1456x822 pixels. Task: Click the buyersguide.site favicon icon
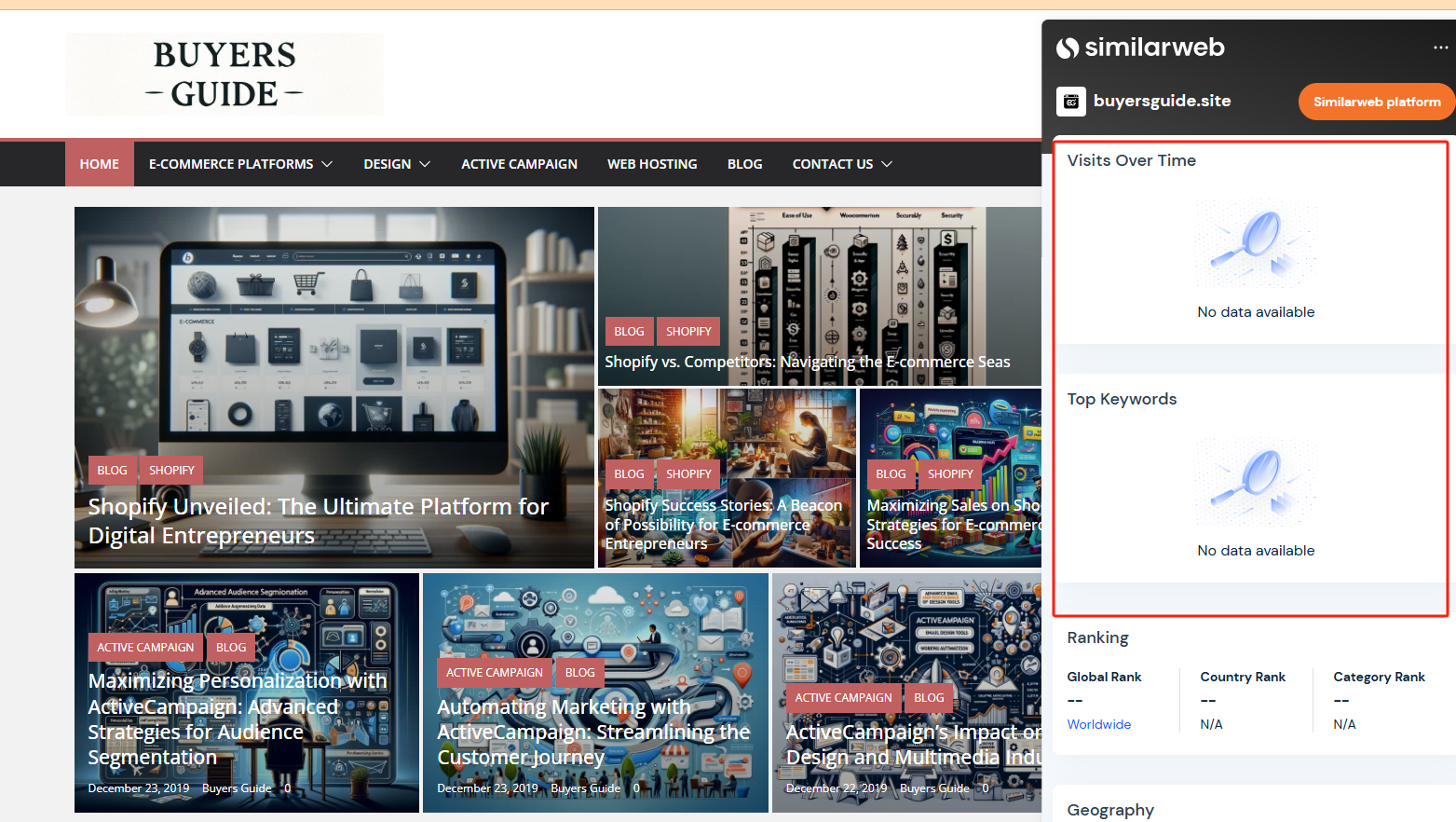point(1071,102)
